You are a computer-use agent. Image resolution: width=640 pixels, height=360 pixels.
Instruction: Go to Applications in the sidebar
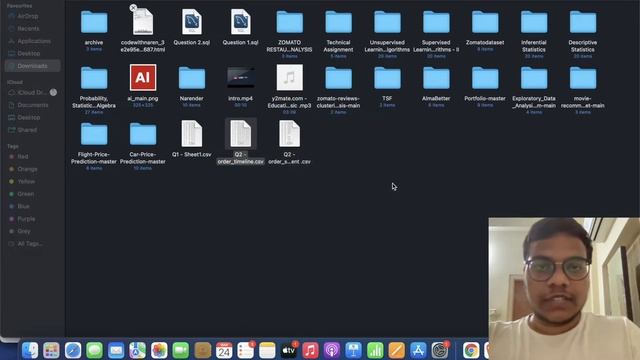(x=33, y=41)
